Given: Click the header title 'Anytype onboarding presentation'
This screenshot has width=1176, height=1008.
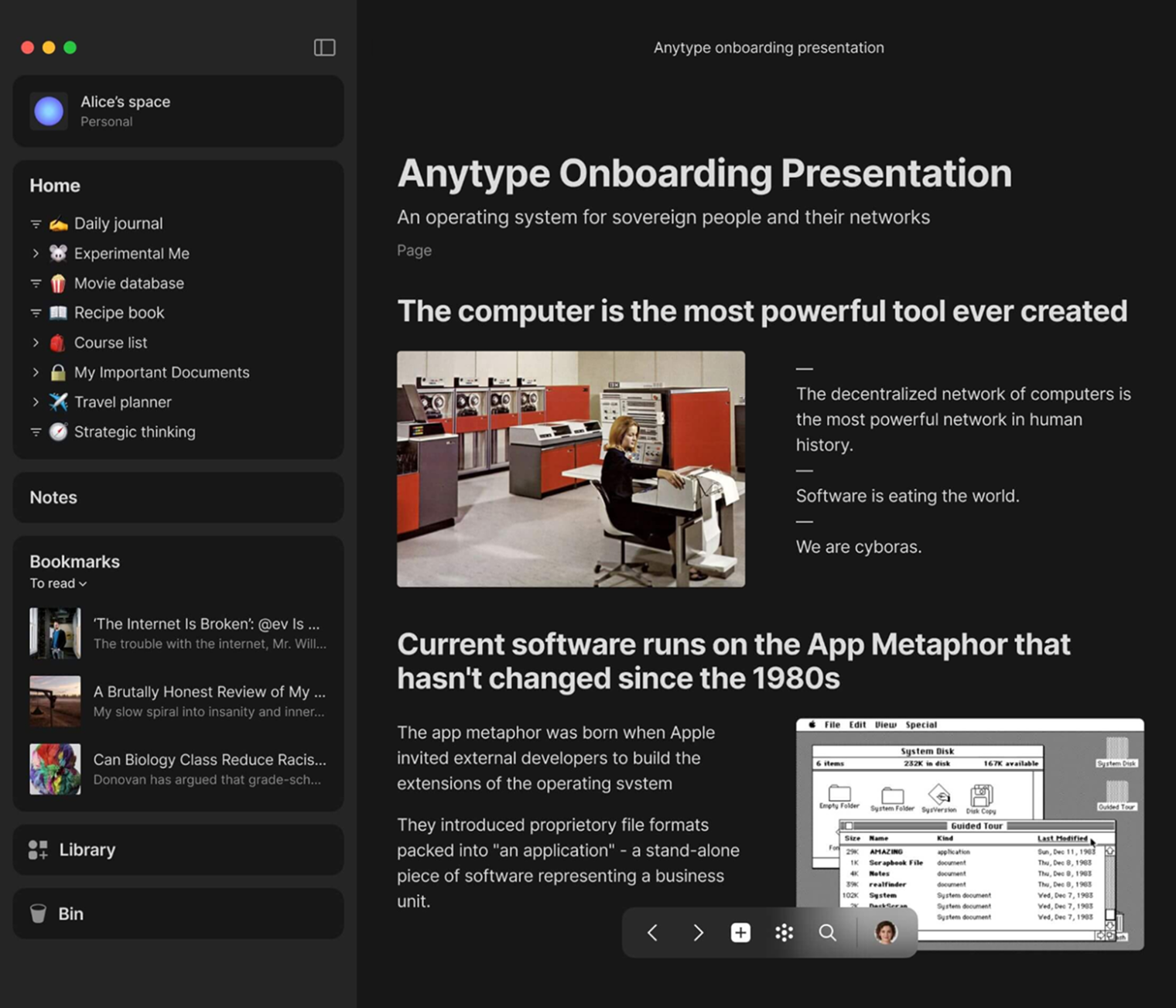Looking at the screenshot, I should click(x=768, y=48).
